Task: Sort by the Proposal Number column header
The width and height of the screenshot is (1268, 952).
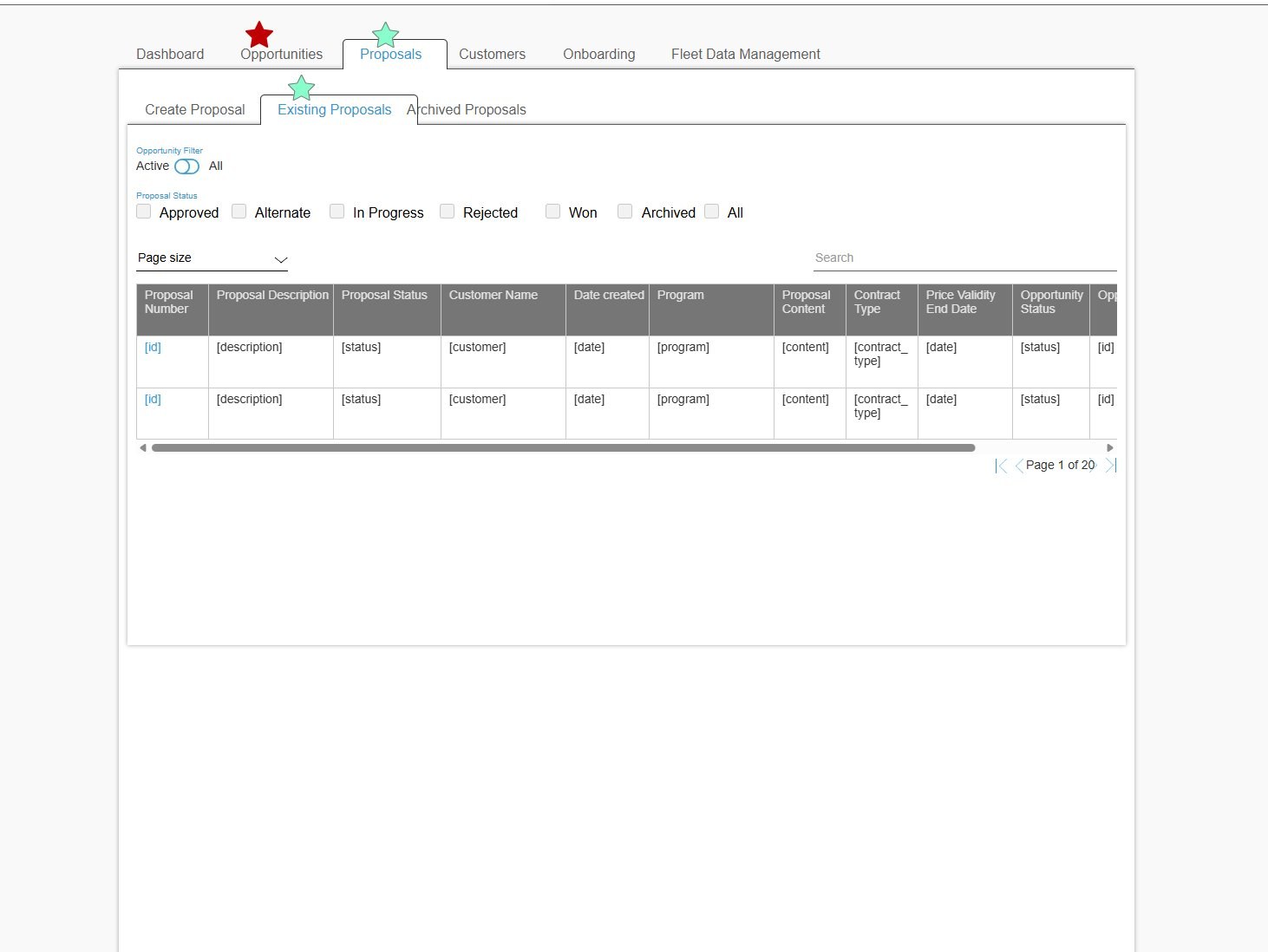Action: [173, 310]
